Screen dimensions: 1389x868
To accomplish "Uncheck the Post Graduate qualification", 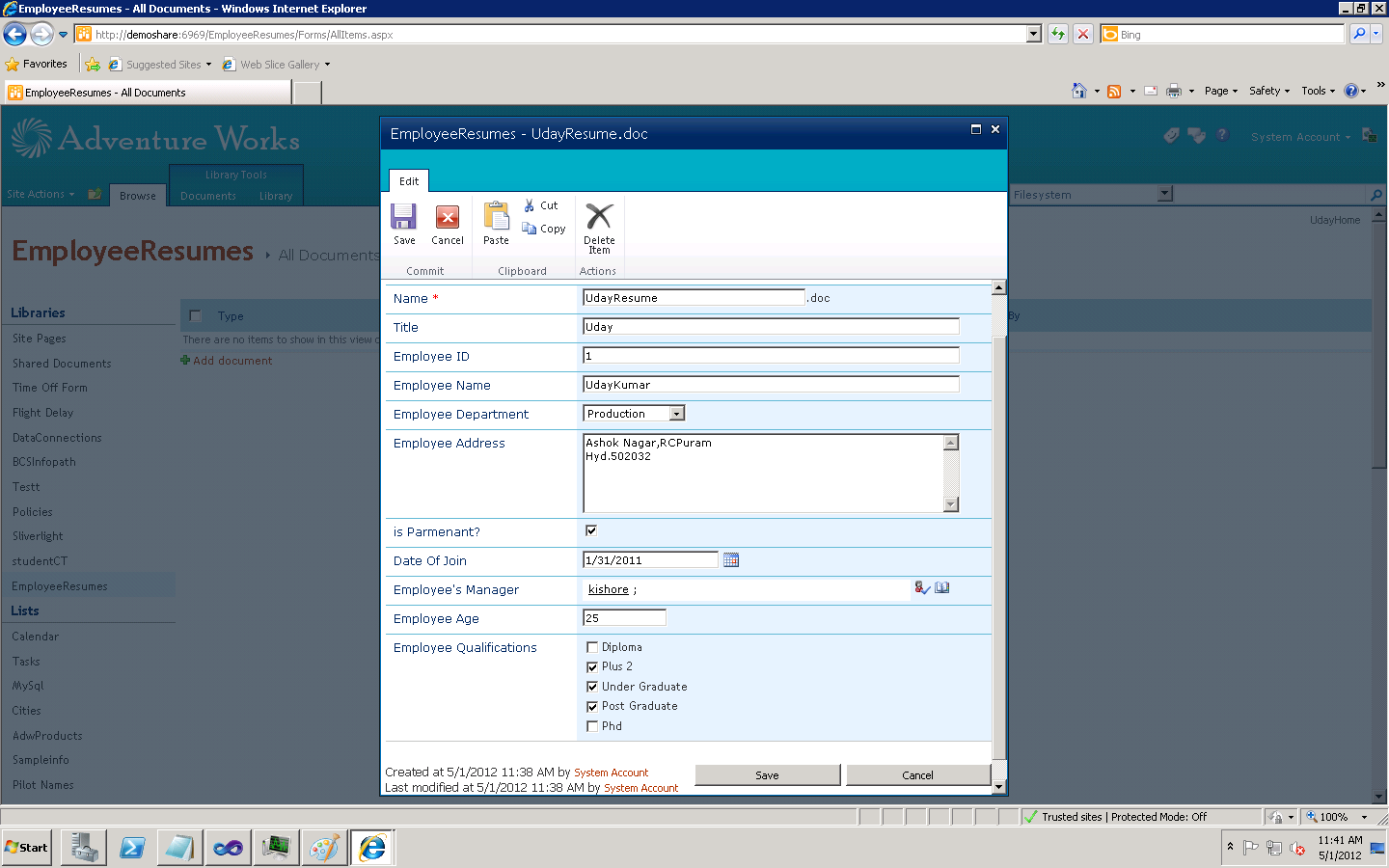I will coord(592,706).
